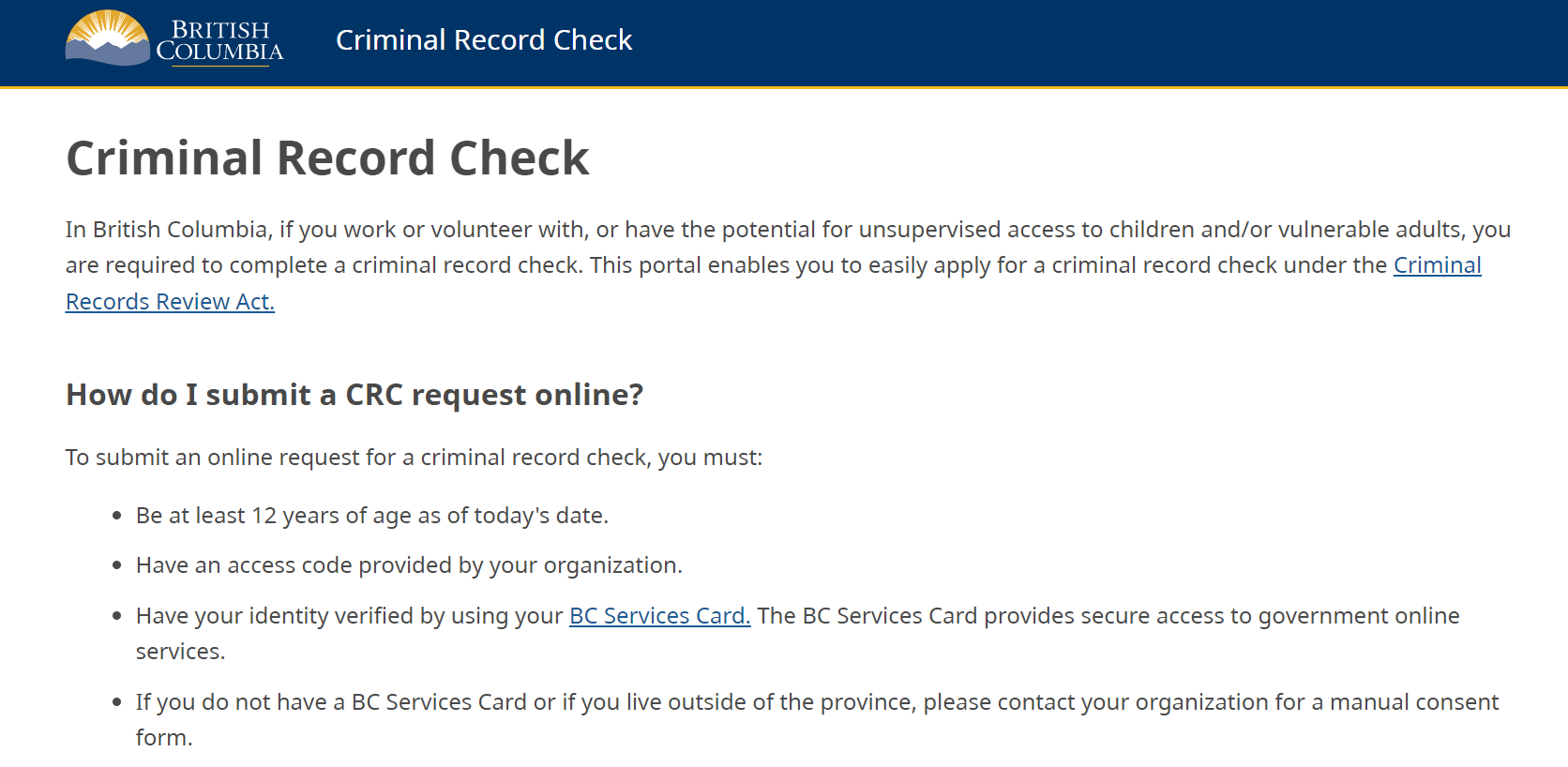
Task: Click the phrase 'manual consent form' in the last bullet
Action: coord(1407,701)
